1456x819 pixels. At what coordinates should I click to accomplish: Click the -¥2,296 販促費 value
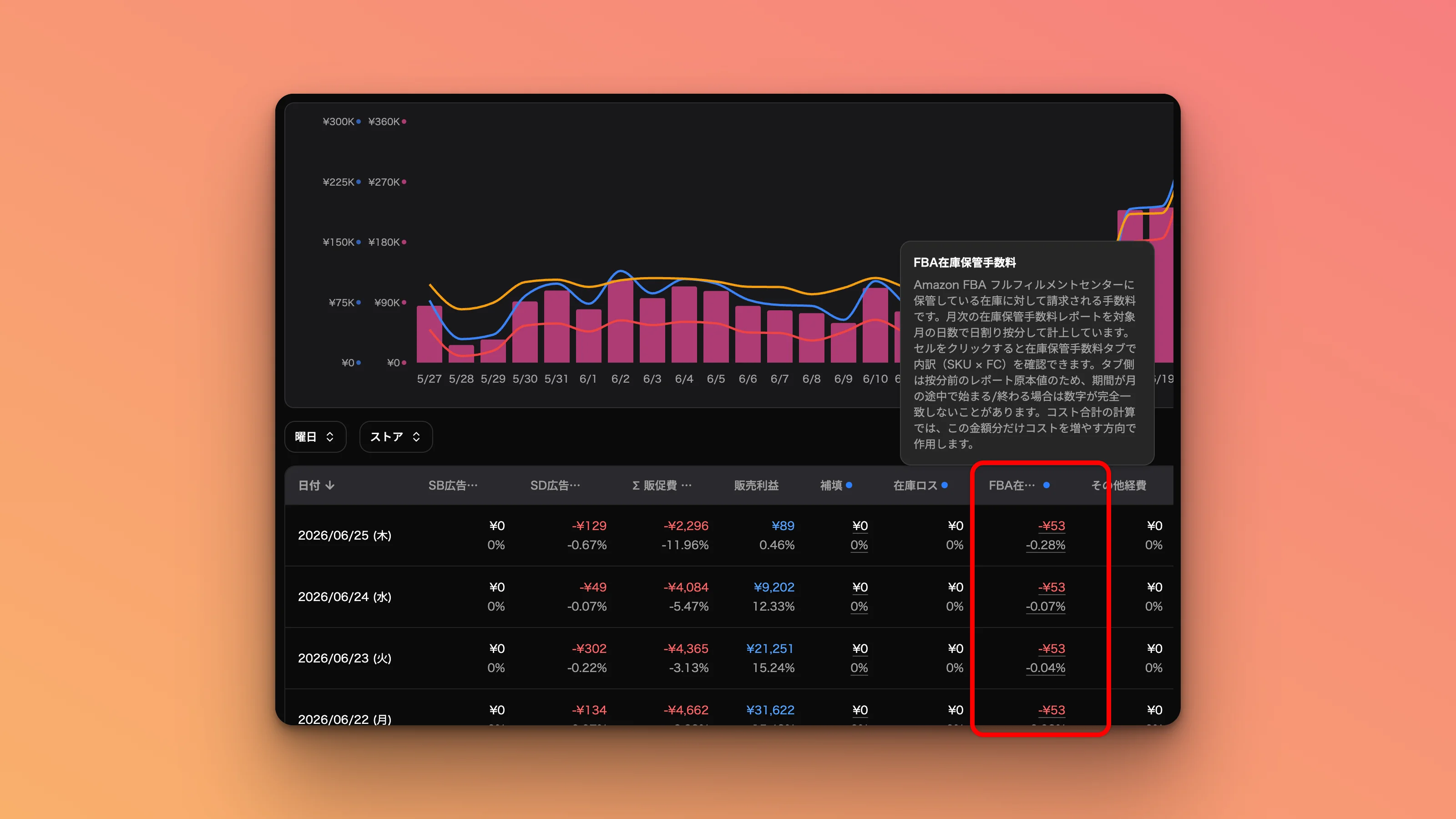coord(686,526)
